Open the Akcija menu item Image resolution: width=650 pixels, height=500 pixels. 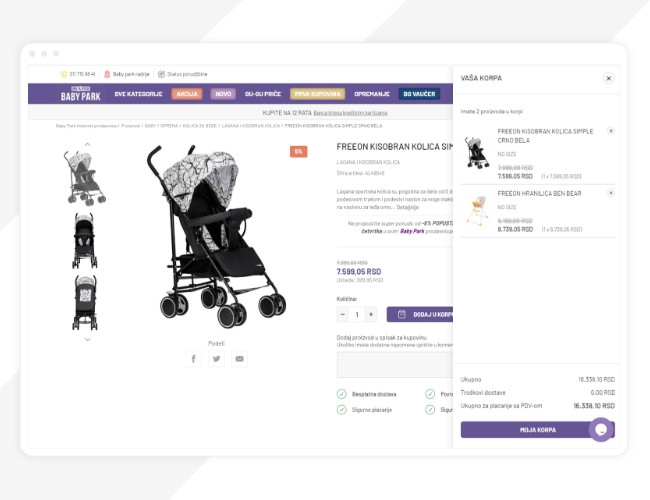[187, 94]
